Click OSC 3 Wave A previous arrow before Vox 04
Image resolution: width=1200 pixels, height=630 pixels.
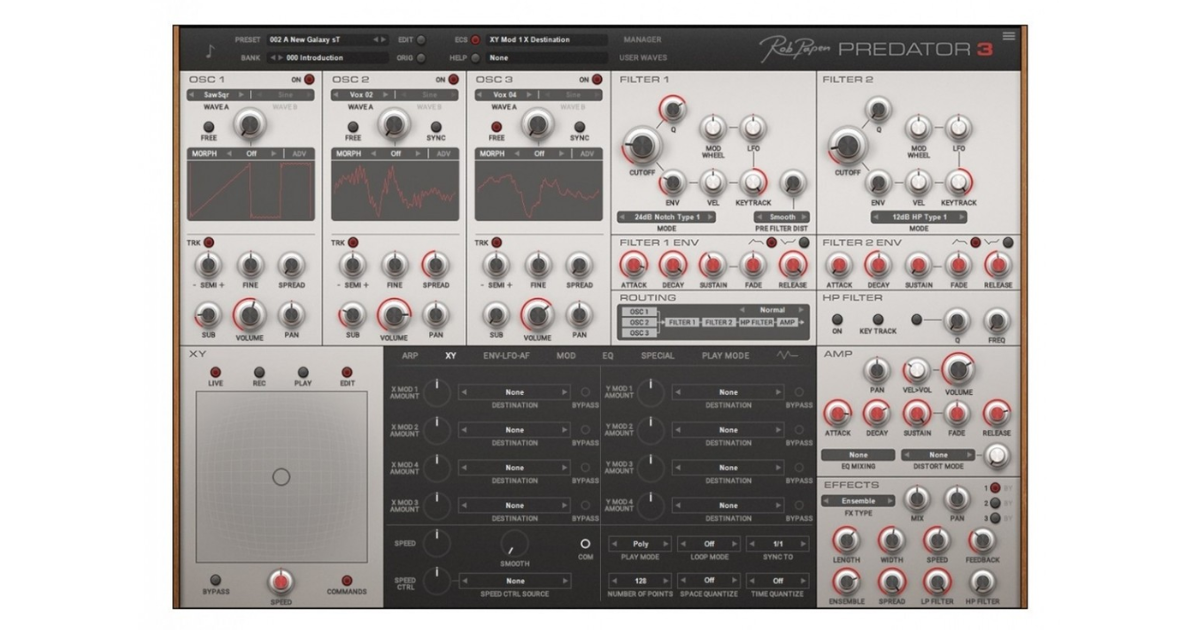pyautogui.click(x=480, y=95)
